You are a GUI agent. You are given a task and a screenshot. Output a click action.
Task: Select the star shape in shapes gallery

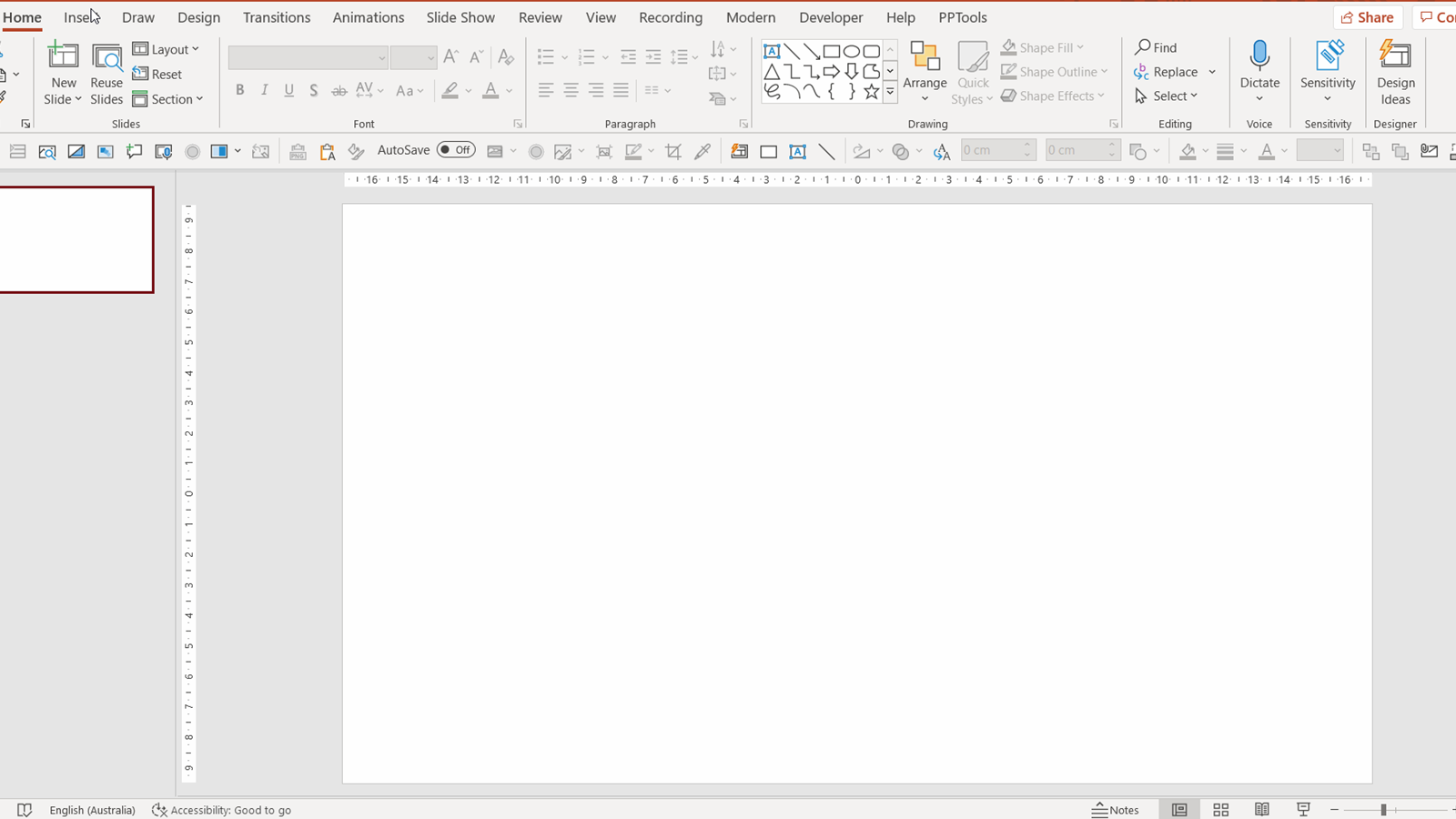[871, 91]
